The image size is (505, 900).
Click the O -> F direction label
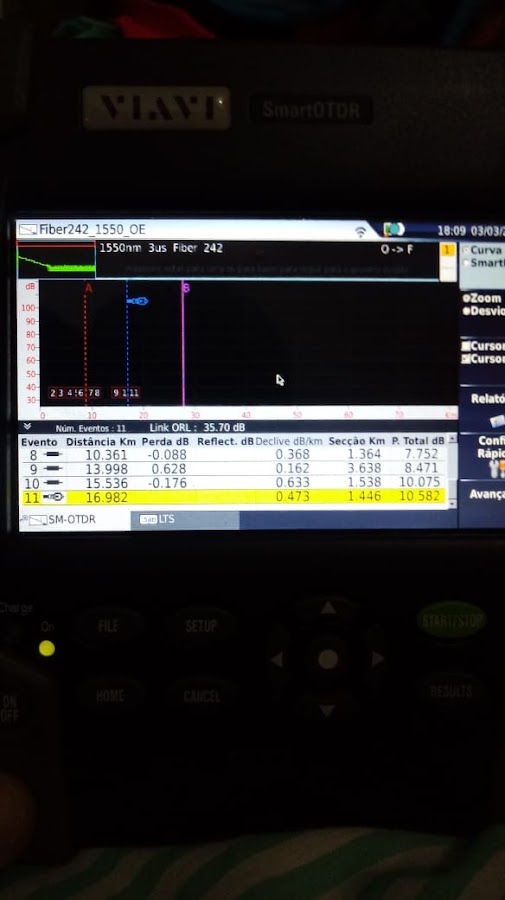[x=397, y=250]
